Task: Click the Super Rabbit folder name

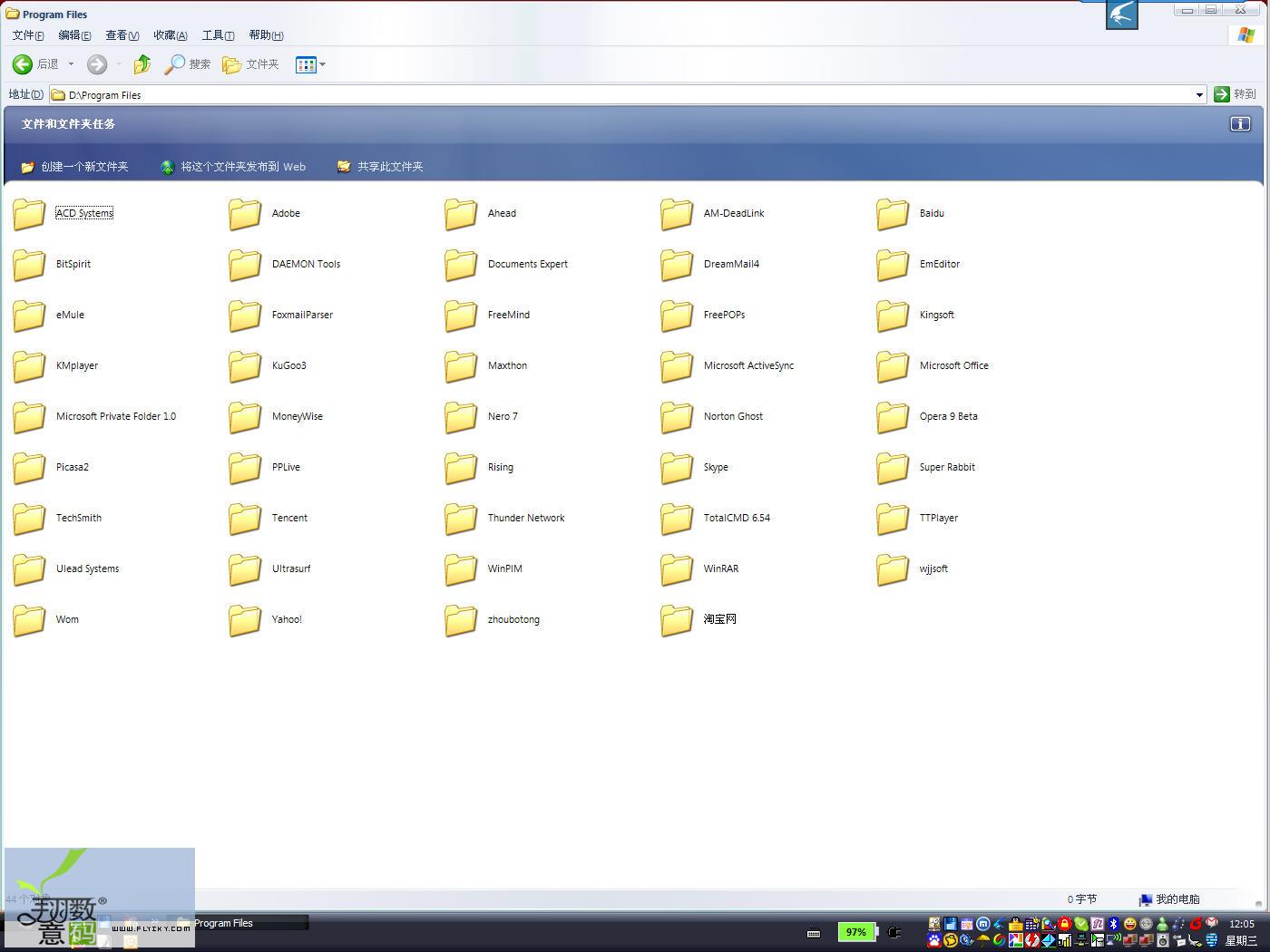Action: pos(947,467)
